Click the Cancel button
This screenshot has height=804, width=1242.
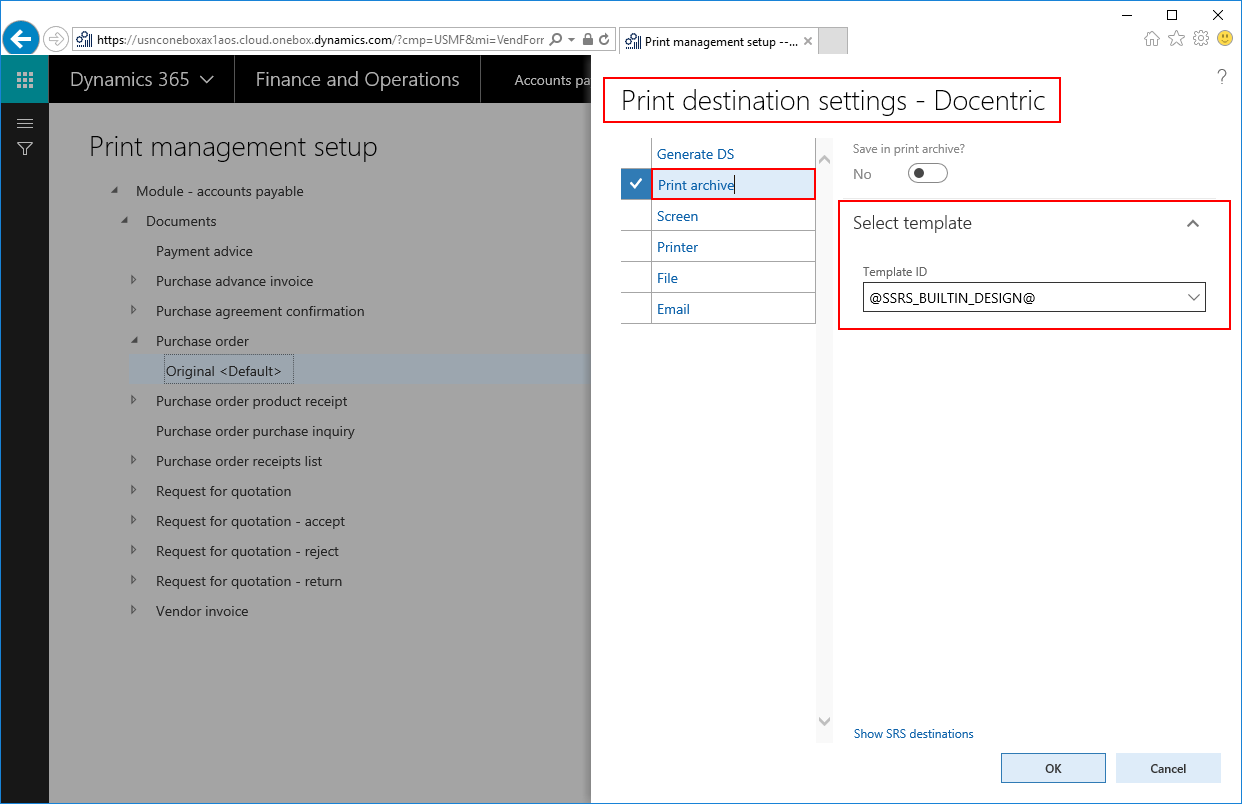[1168, 768]
